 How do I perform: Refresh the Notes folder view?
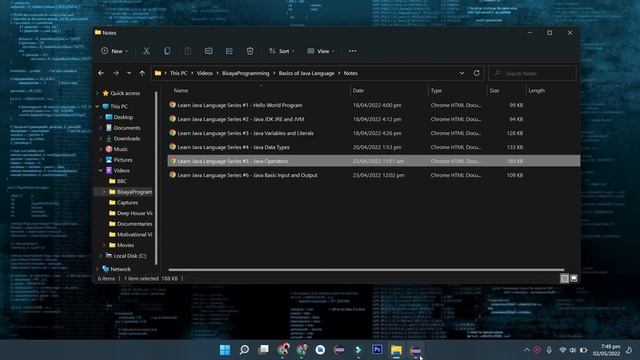tap(476, 73)
